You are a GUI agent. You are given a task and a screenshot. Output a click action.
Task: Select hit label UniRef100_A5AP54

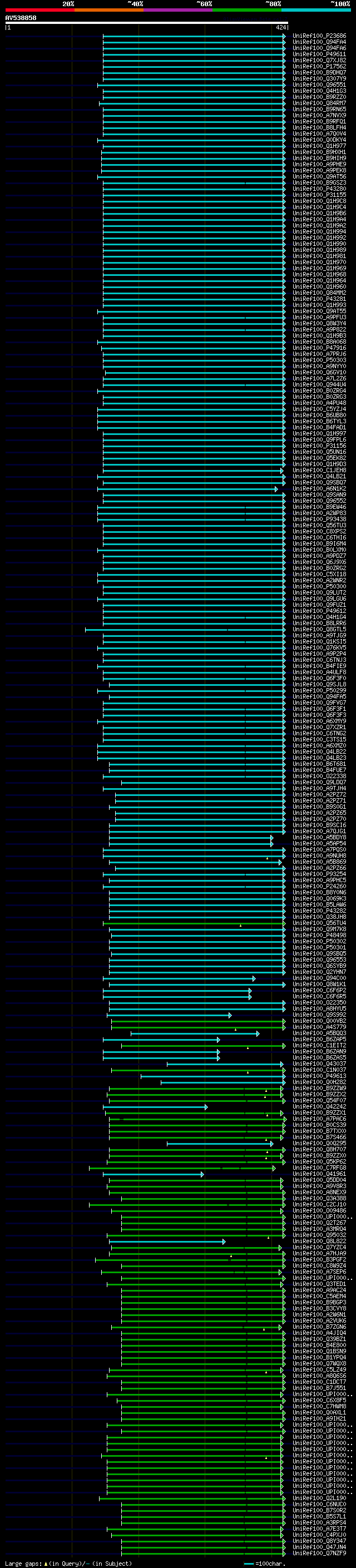pyautogui.click(x=319, y=844)
